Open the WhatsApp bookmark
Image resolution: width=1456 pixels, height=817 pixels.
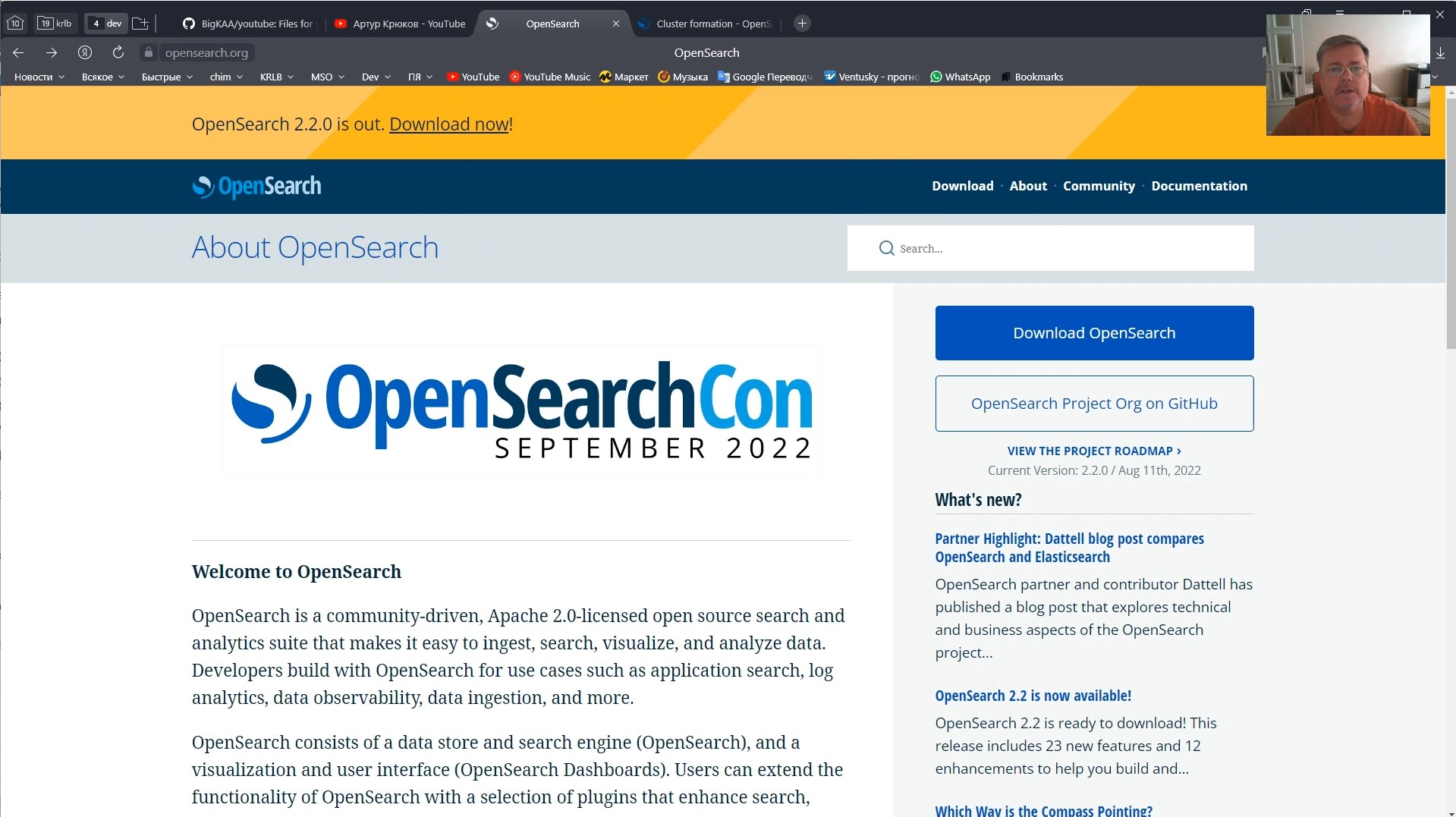tap(960, 77)
